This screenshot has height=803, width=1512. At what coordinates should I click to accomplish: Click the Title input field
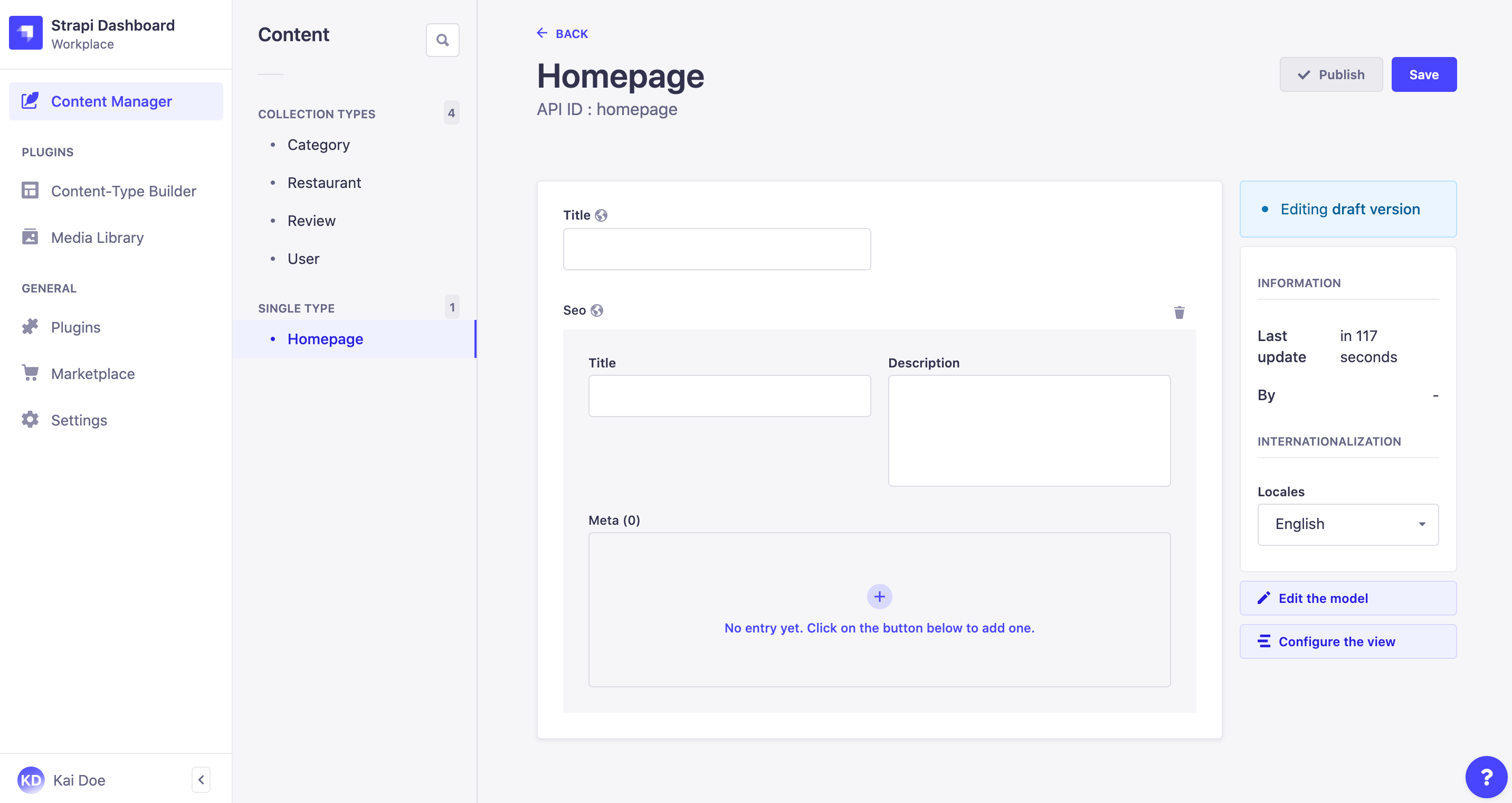[x=717, y=249]
